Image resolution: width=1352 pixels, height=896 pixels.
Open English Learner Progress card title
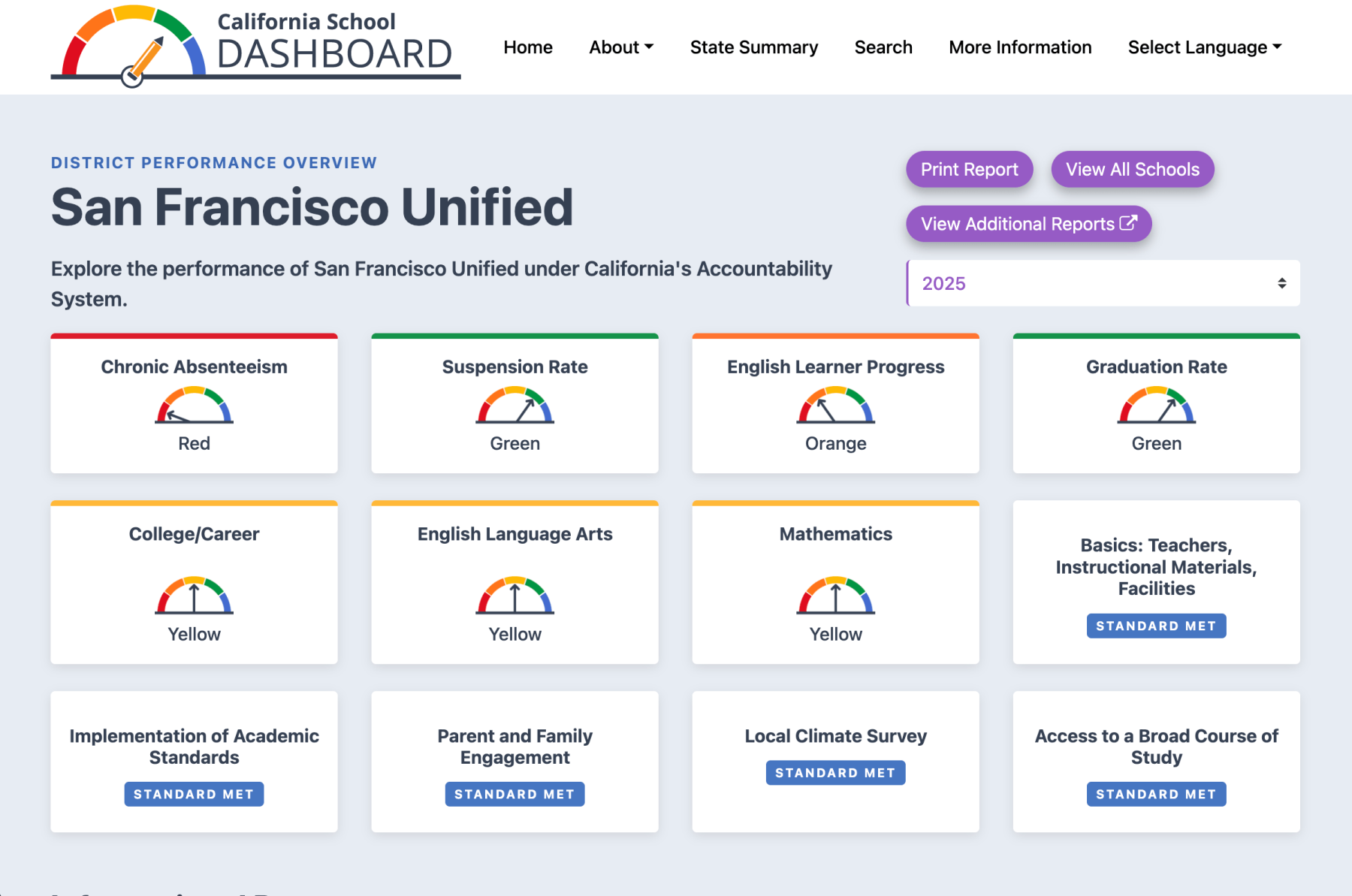point(835,367)
